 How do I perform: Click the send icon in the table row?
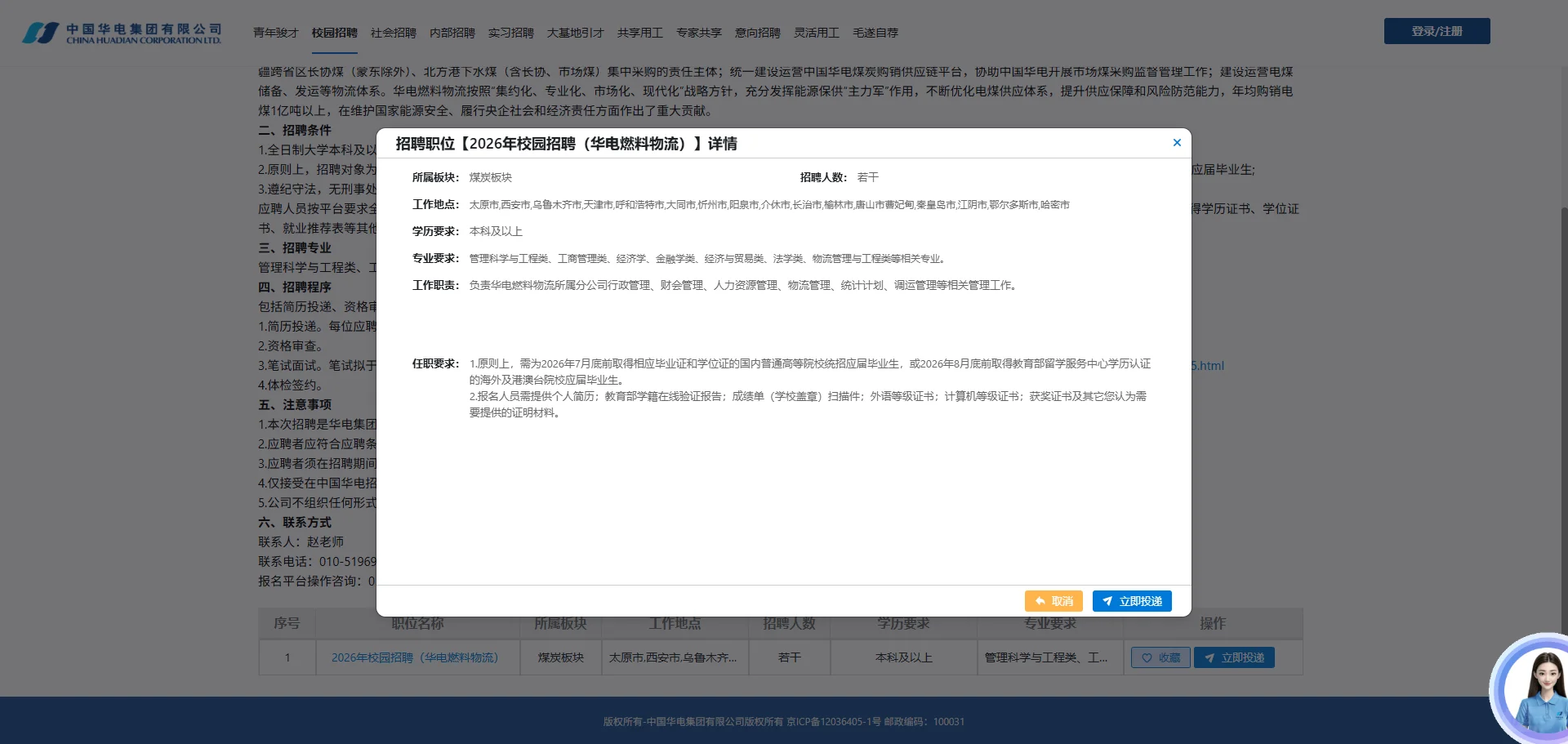coord(1209,657)
